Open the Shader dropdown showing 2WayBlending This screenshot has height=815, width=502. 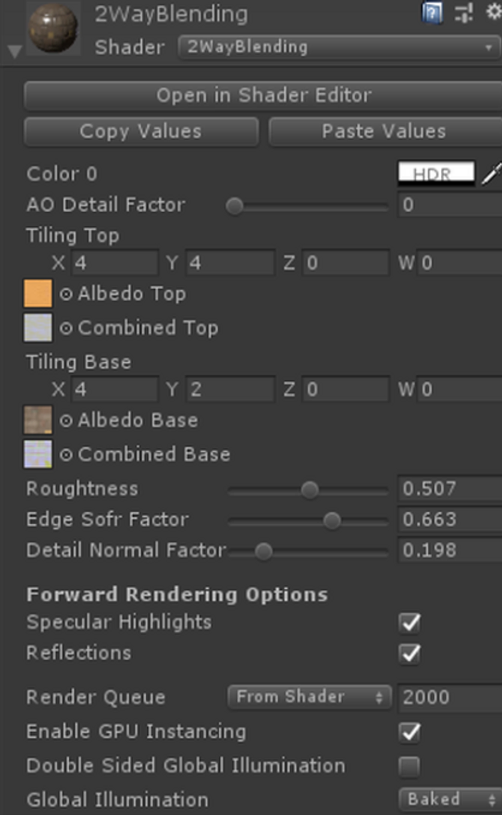click(x=339, y=47)
